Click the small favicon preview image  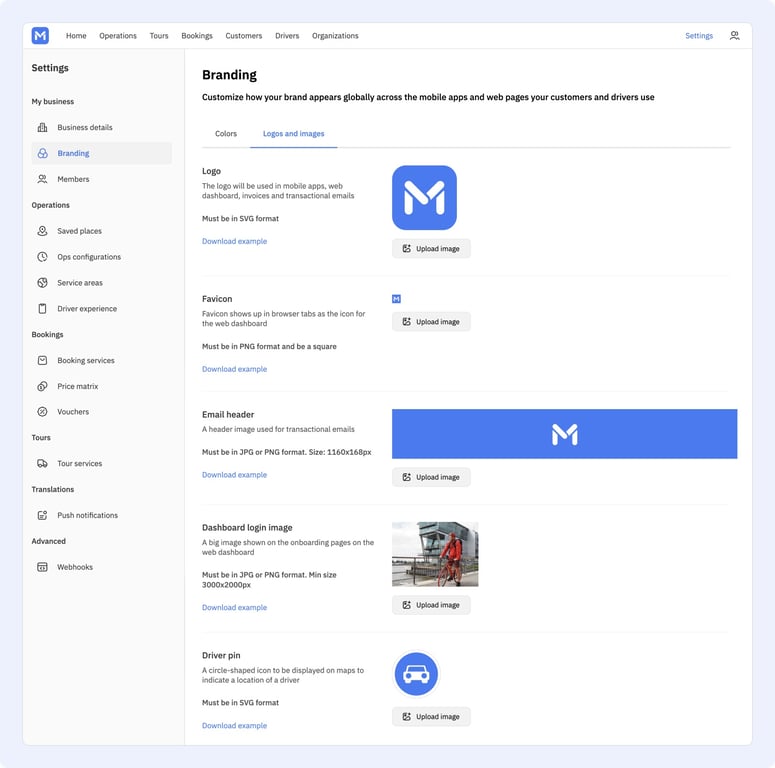click(396, 299)
